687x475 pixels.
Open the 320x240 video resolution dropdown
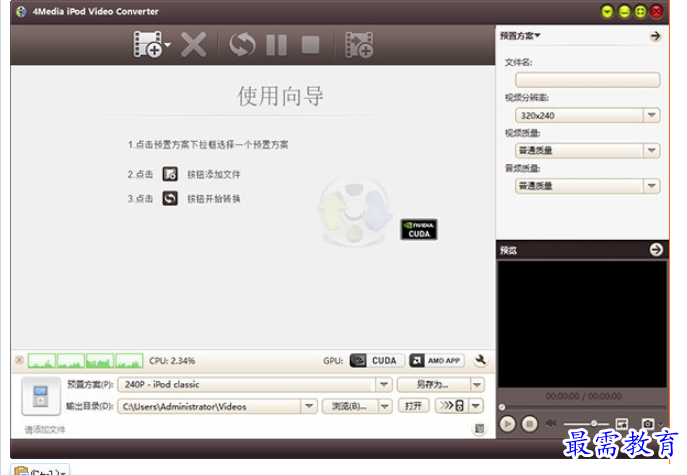pyautogui.click(x=651, y=115)
